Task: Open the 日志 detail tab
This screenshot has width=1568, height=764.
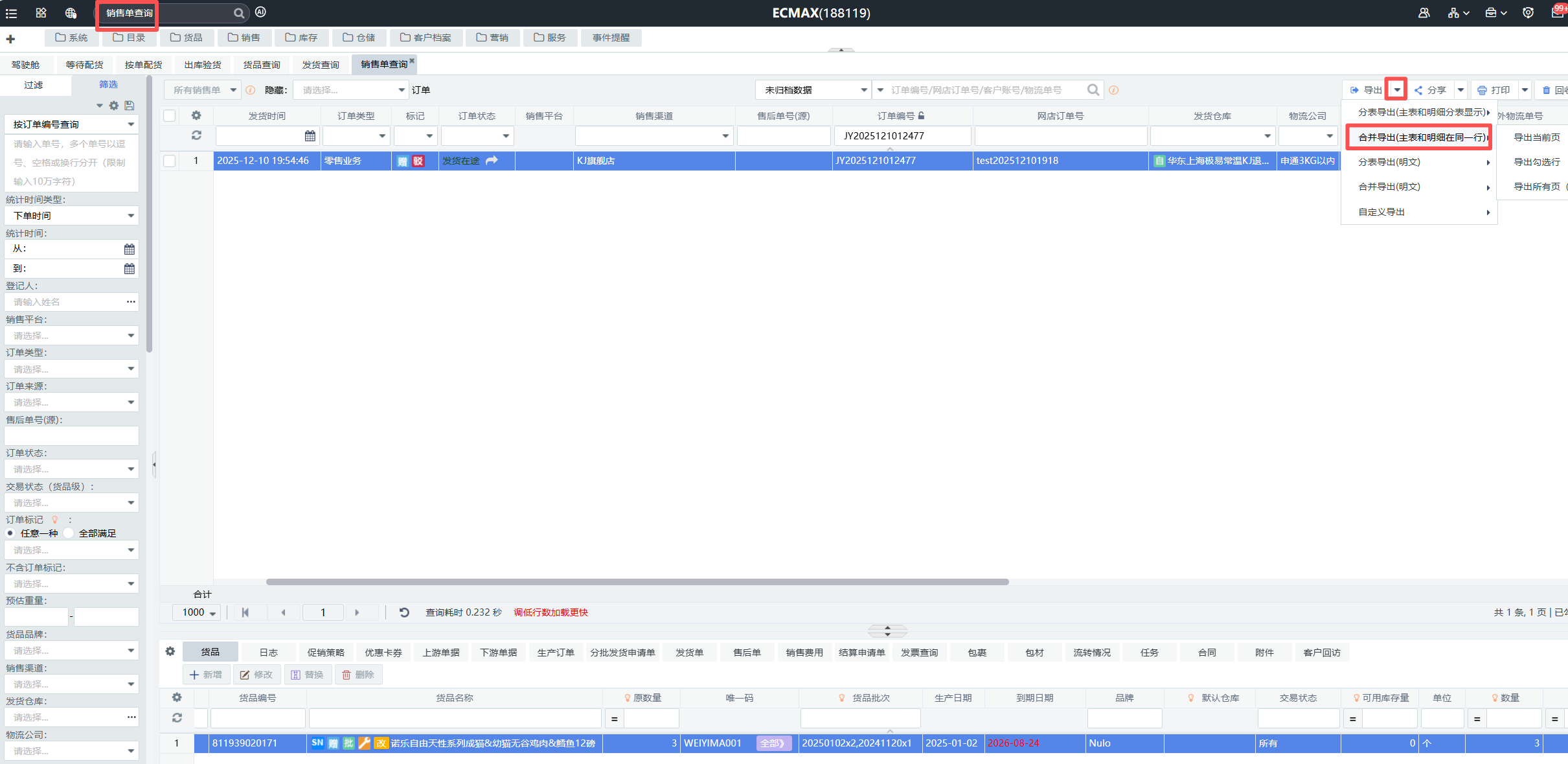Action: (x=268, y=653)
